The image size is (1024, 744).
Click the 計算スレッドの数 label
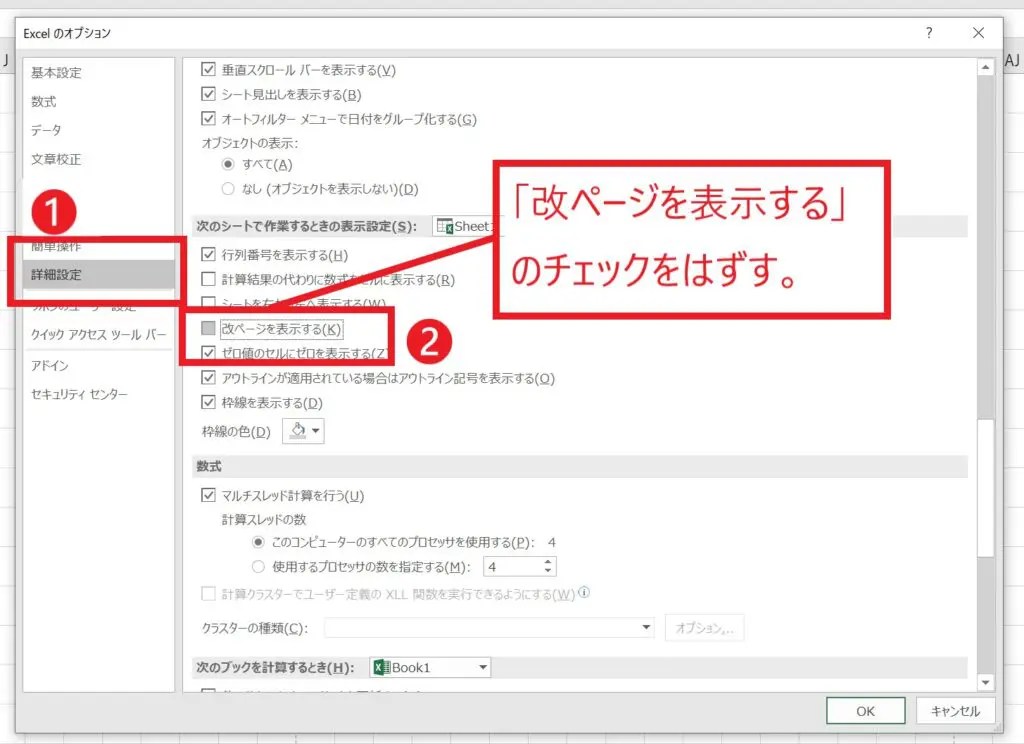point(264,519)
